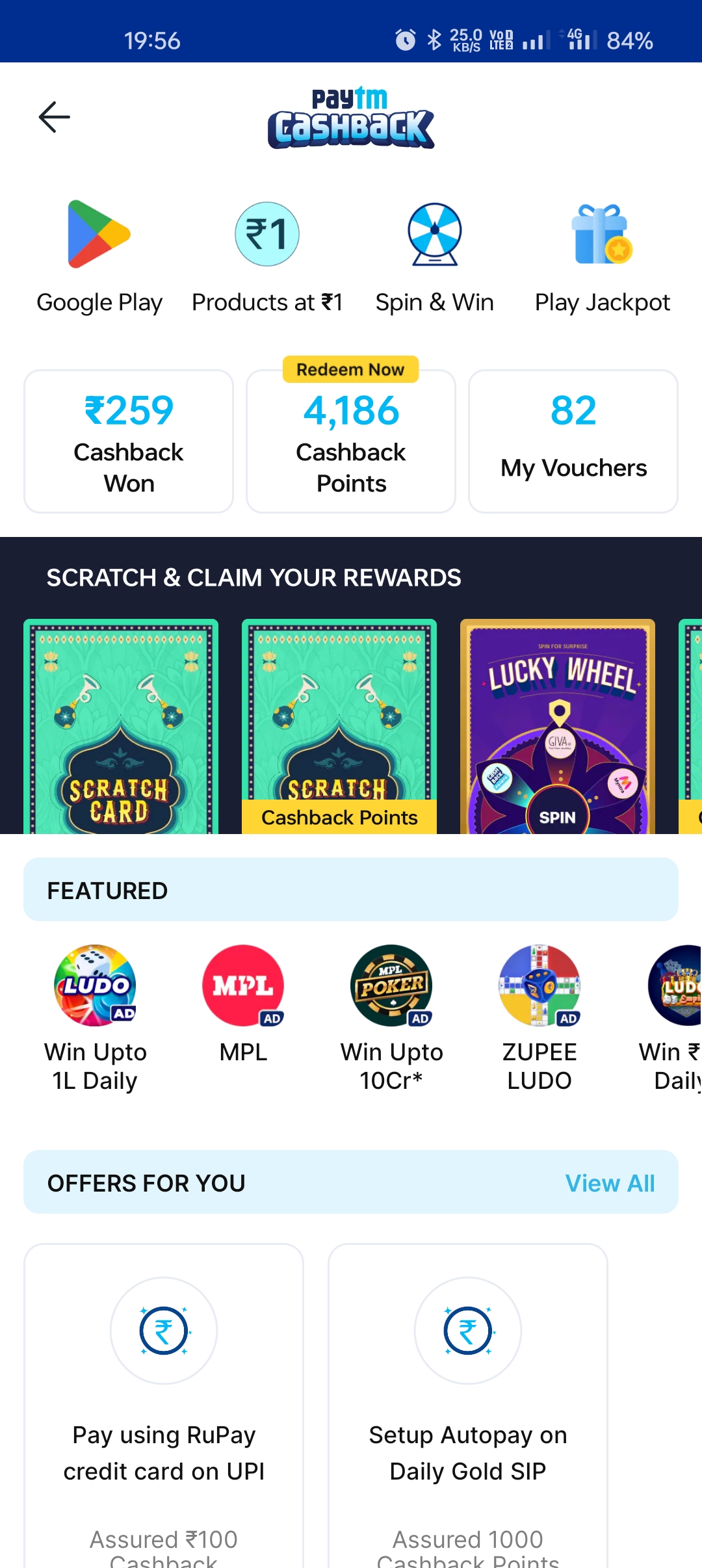Open the 4,186 Cashback Points card
The height and width of the screenshot is (1568, 702).
pos(351,441)
